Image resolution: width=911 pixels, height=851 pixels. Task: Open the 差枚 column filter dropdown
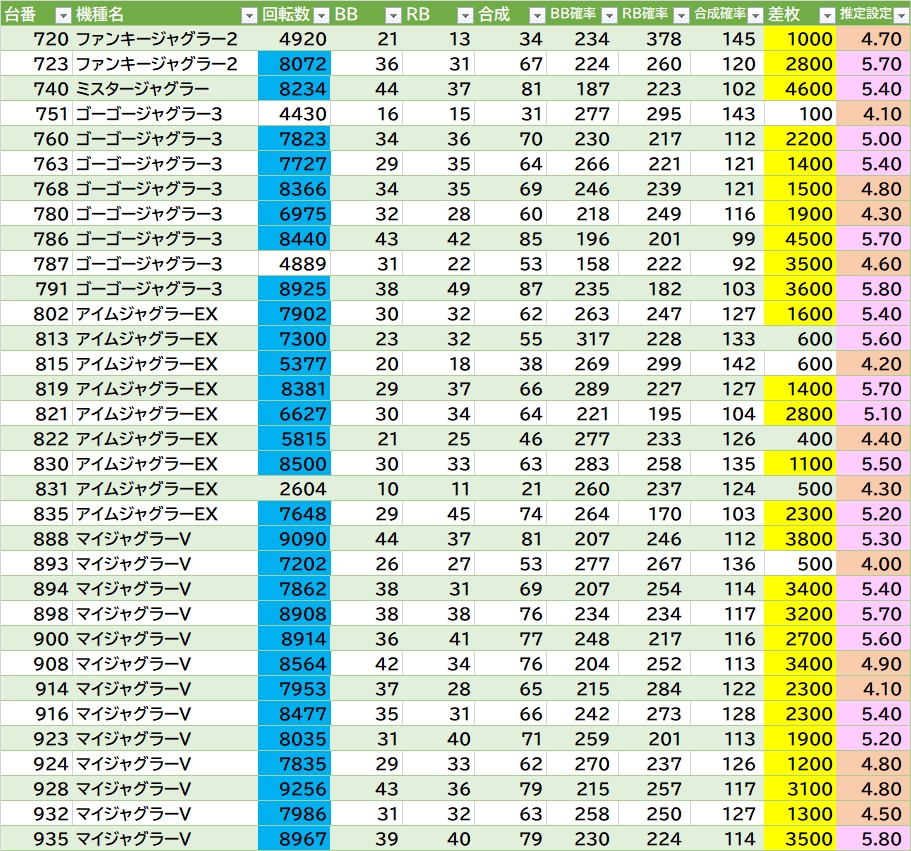coord(827,16)
